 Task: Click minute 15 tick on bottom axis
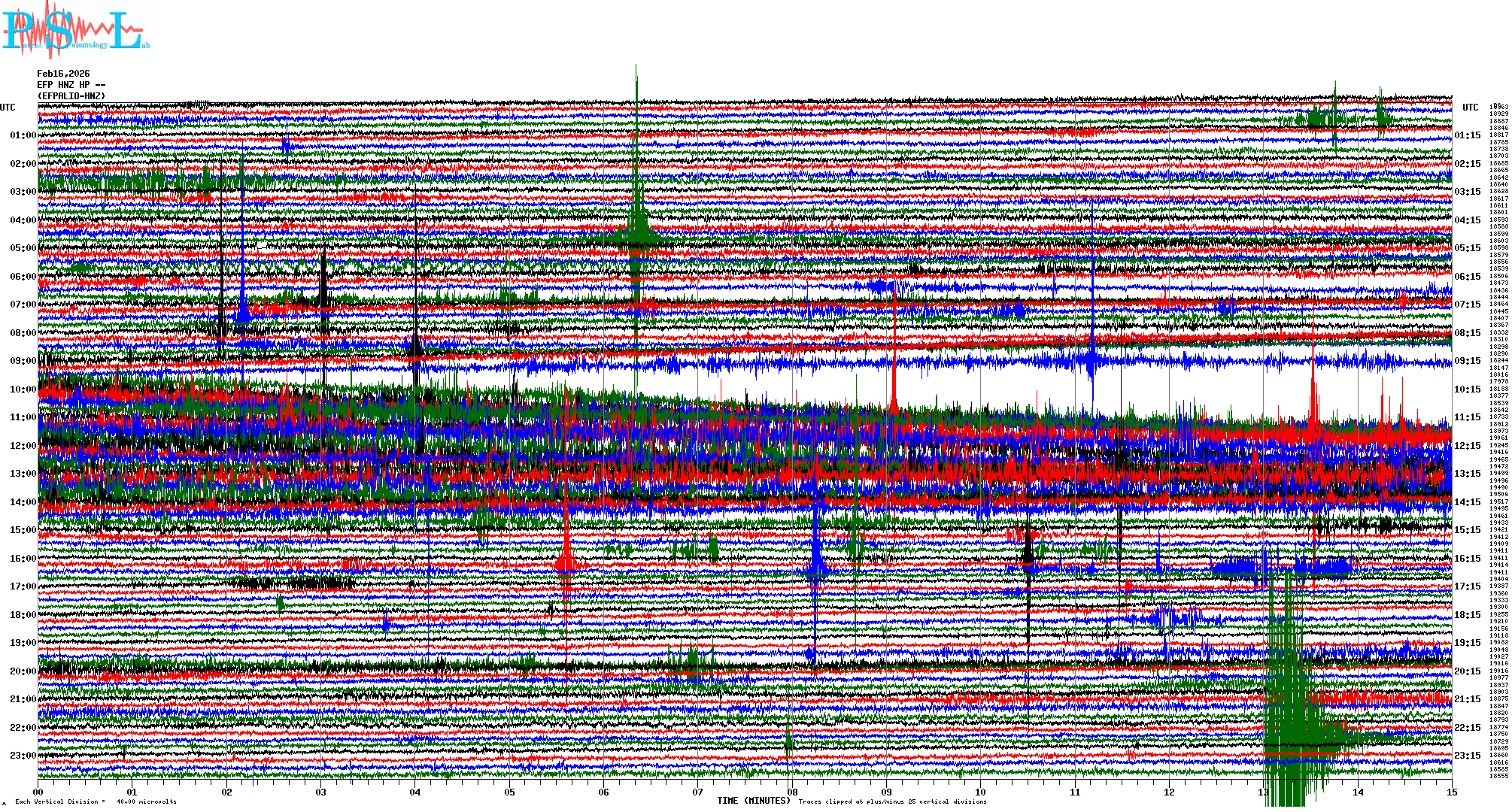coord(1451,792)
